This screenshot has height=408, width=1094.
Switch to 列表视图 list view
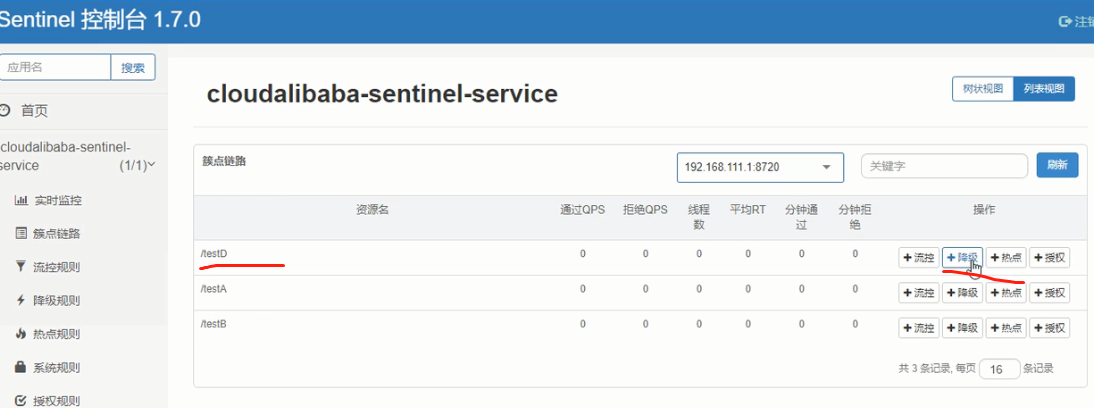pyautogui.click(x=1044, y=89)
